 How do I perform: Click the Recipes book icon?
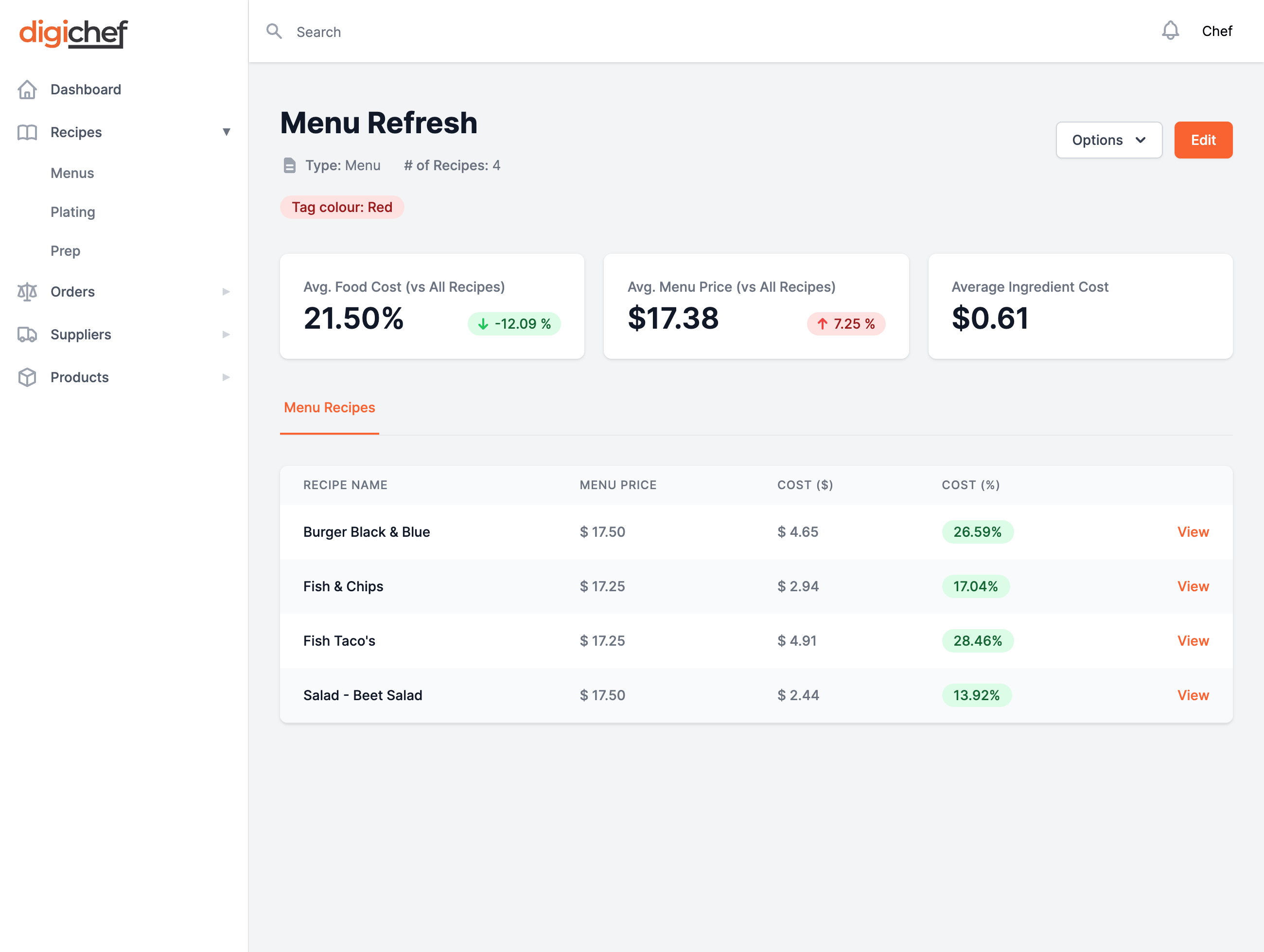[x=27, y=133]
